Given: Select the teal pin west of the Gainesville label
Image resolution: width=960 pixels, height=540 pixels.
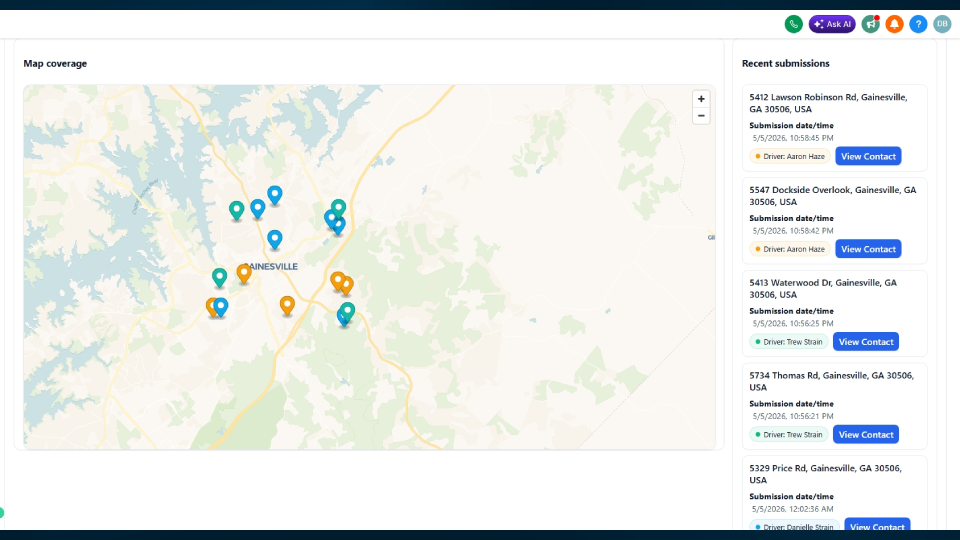Looking at the screenshot, I should click(x=219, y=278).
